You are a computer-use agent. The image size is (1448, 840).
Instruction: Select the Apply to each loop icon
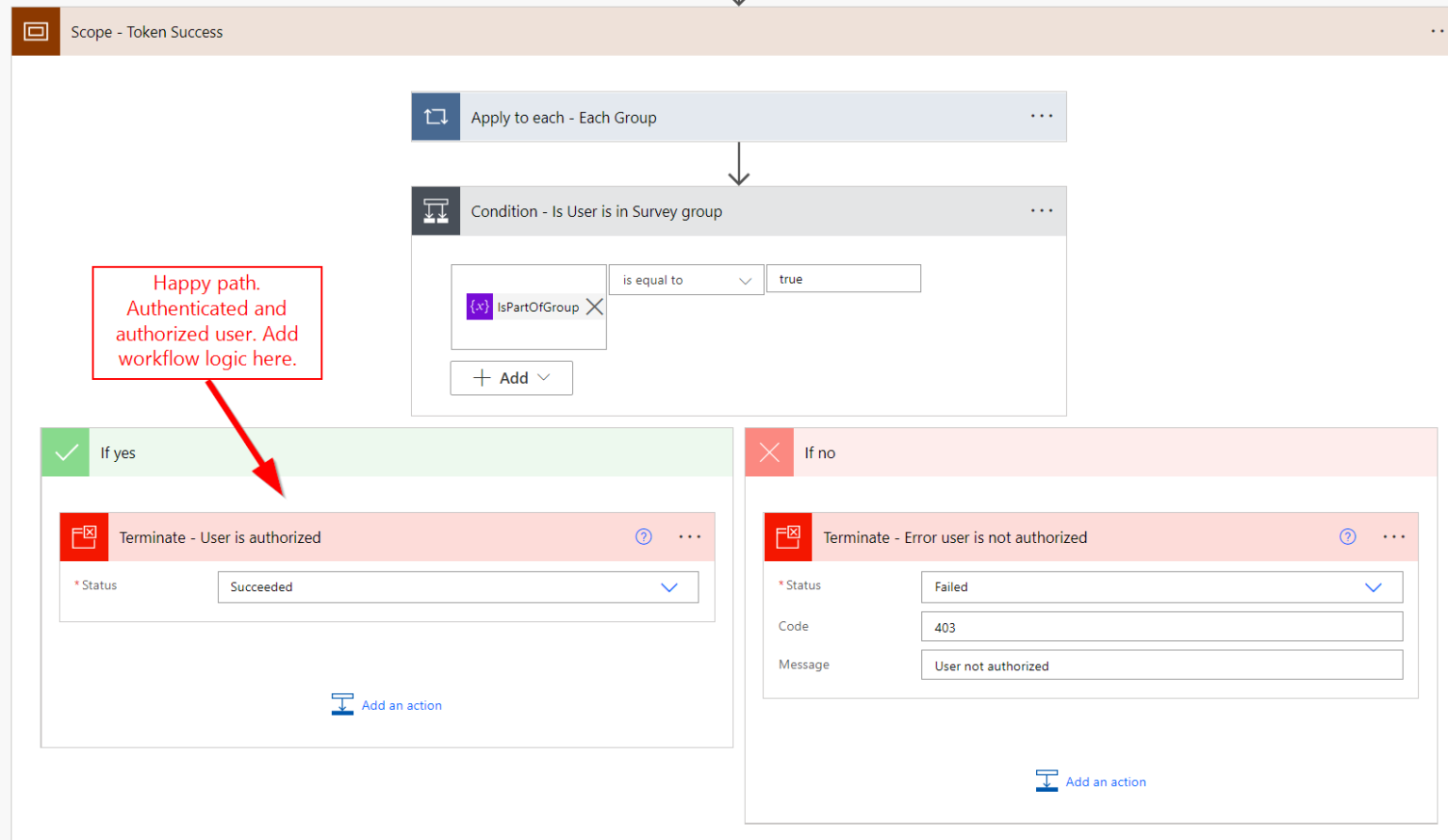pyautogui.click(x=436, y=116)
